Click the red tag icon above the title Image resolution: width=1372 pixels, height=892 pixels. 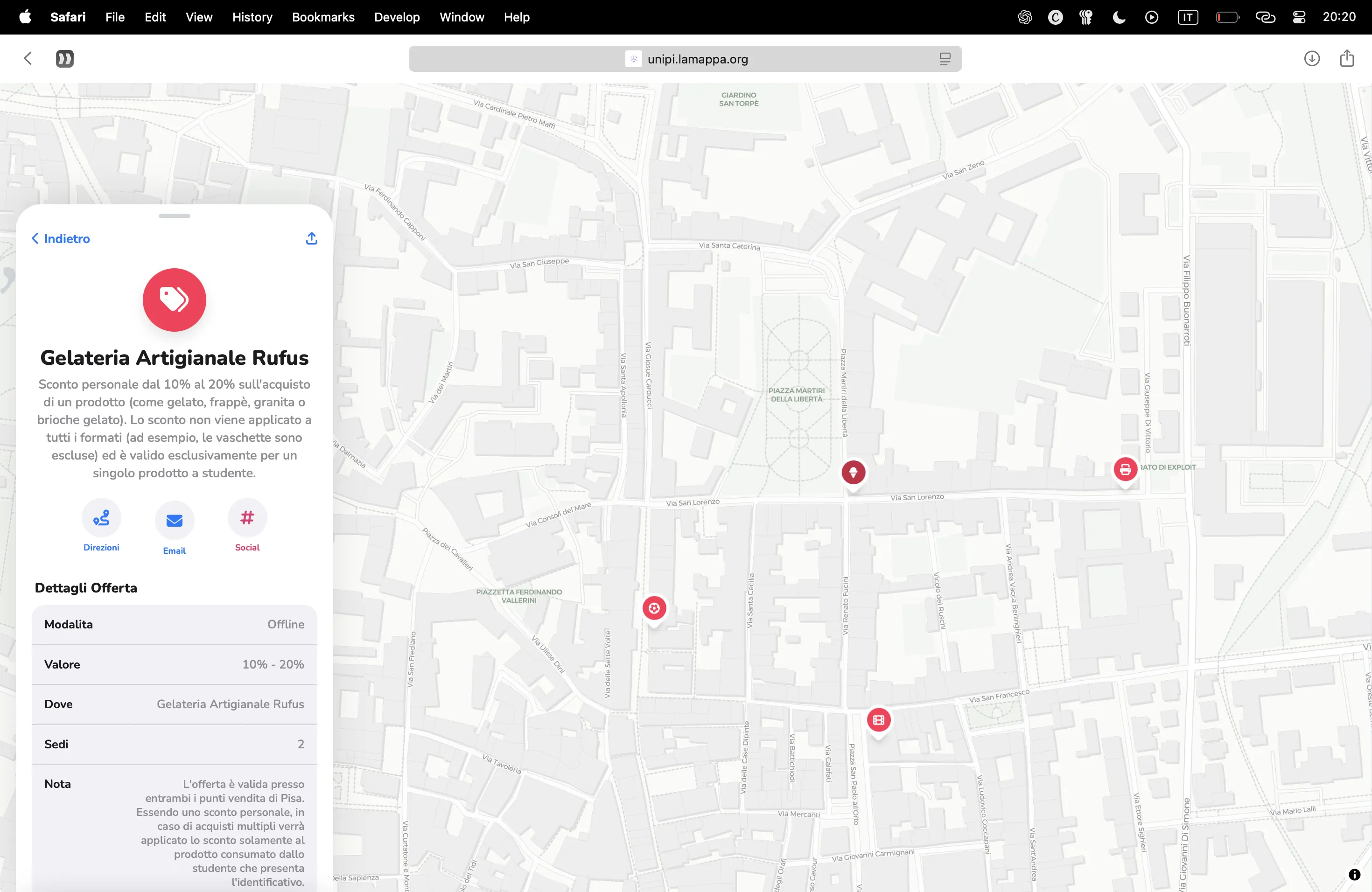[x=174, y=300]
